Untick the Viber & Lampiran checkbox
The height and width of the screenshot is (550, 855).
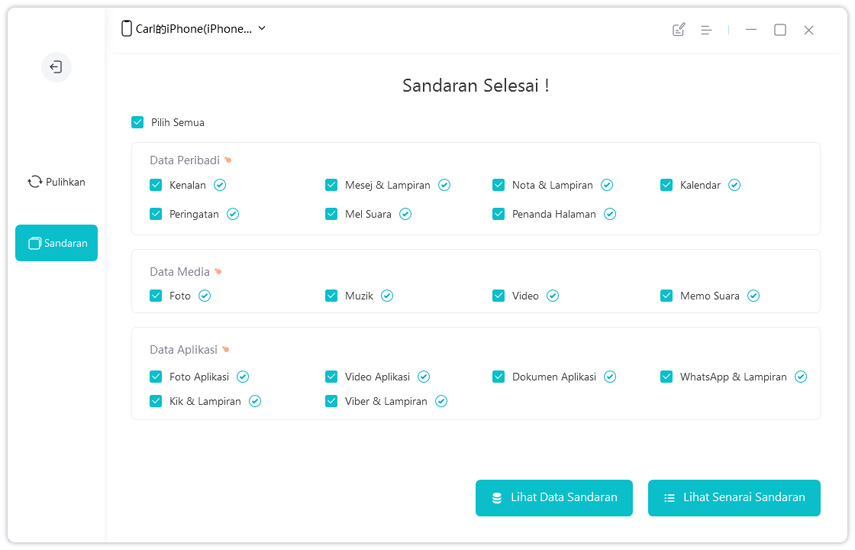tap(331, 401)
